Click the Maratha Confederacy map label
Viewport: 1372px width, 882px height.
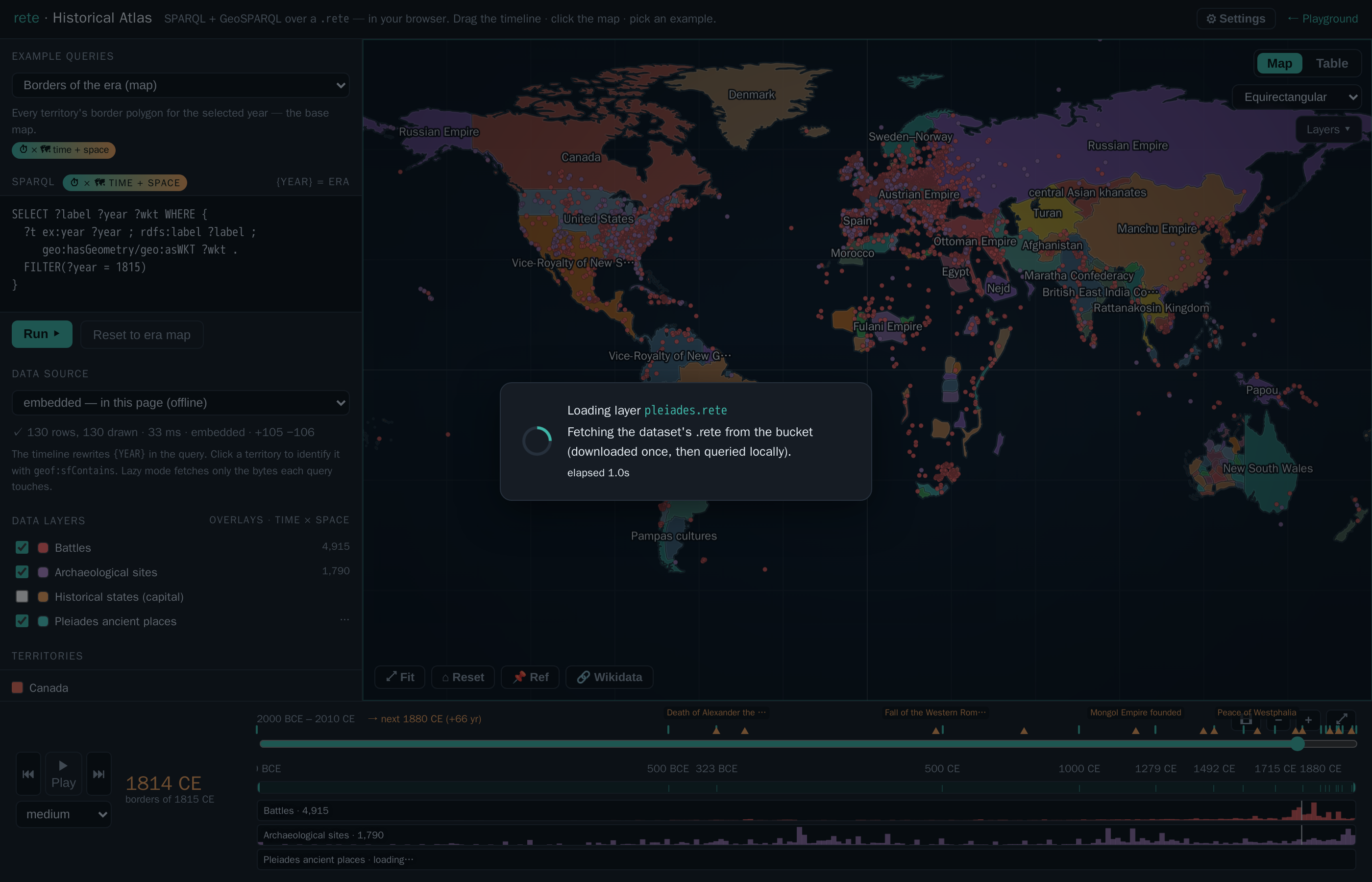click(x=1079, y=275)
